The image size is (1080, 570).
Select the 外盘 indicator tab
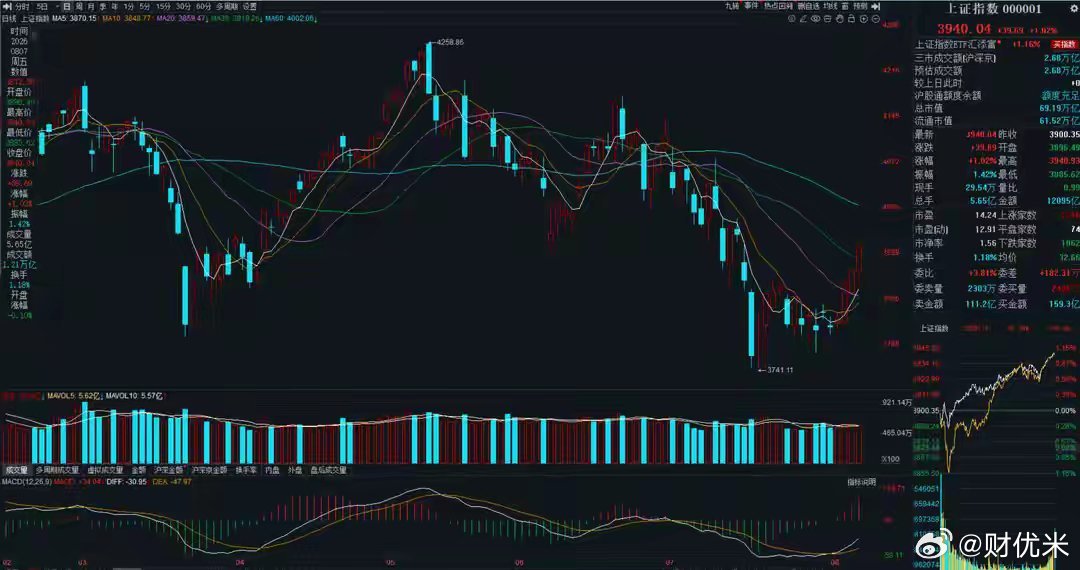click(295, 471)
